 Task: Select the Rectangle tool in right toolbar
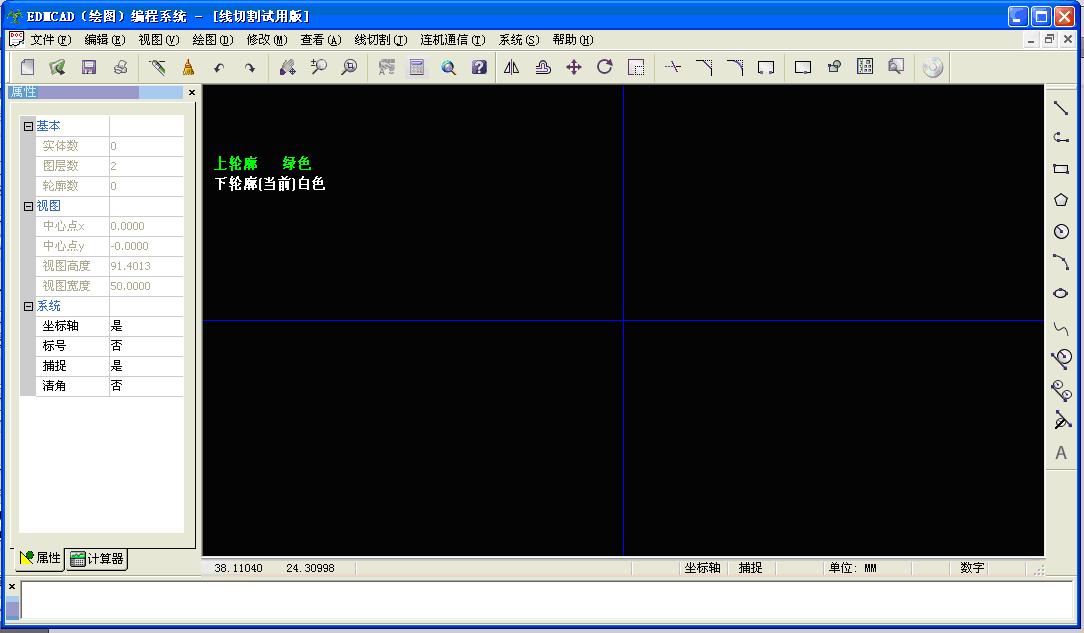click(x=1062, y=170)
